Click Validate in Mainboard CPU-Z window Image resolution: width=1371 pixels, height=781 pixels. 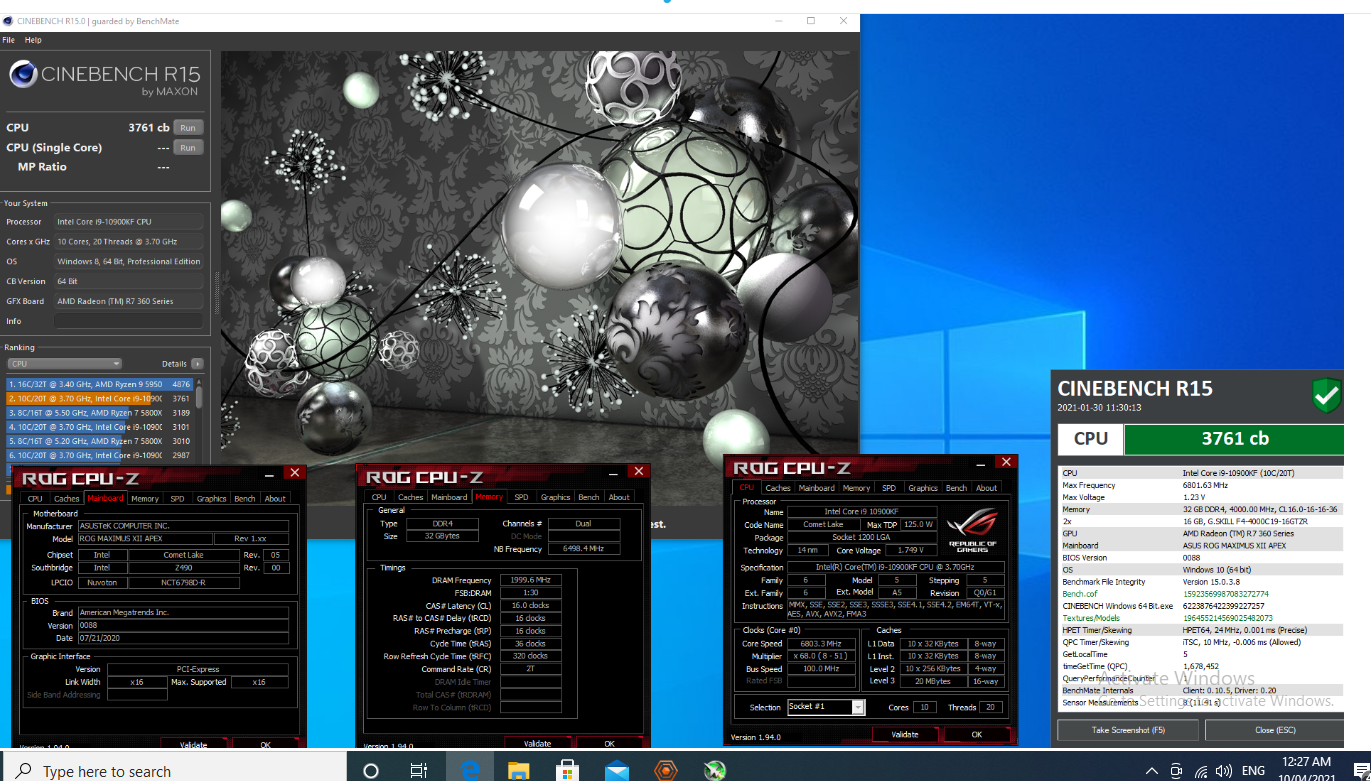coord(193,744)
